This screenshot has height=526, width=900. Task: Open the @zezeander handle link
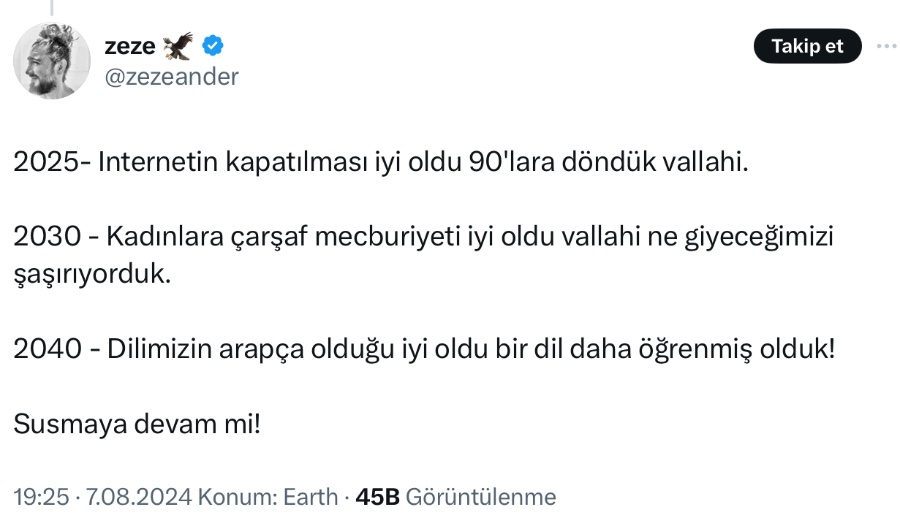pos(171,77)
